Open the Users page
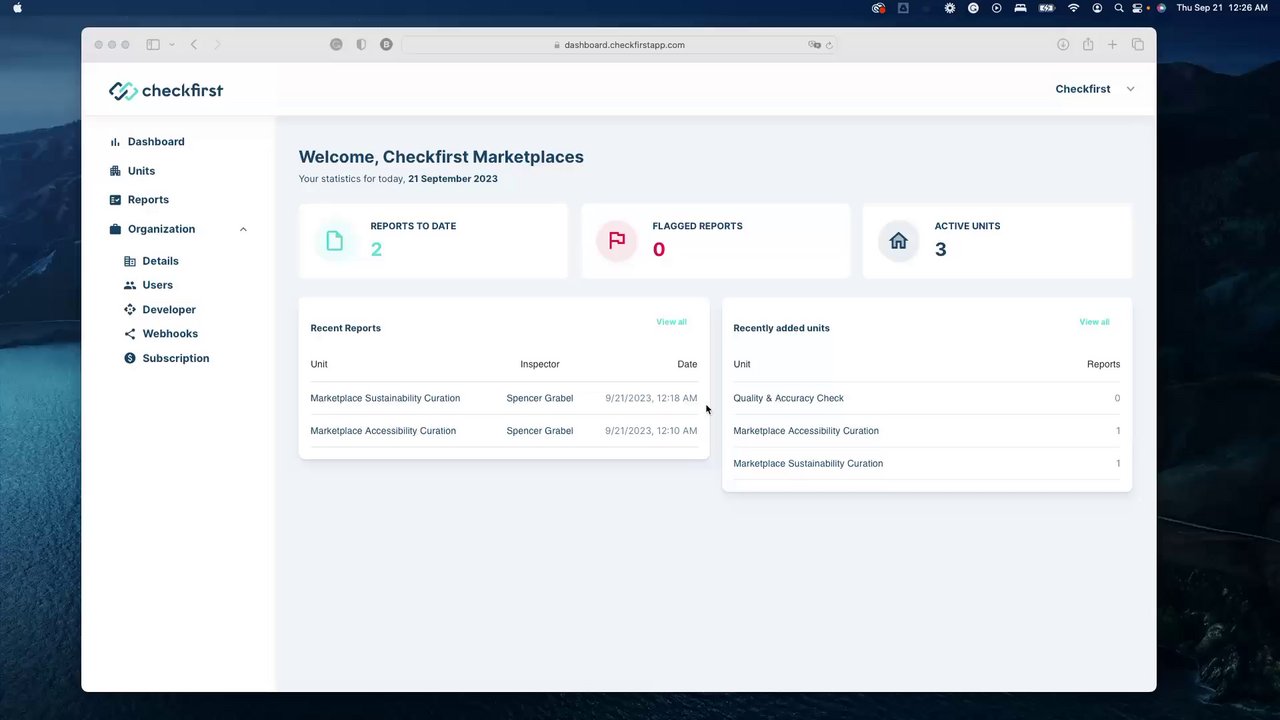 coord(157,285)
